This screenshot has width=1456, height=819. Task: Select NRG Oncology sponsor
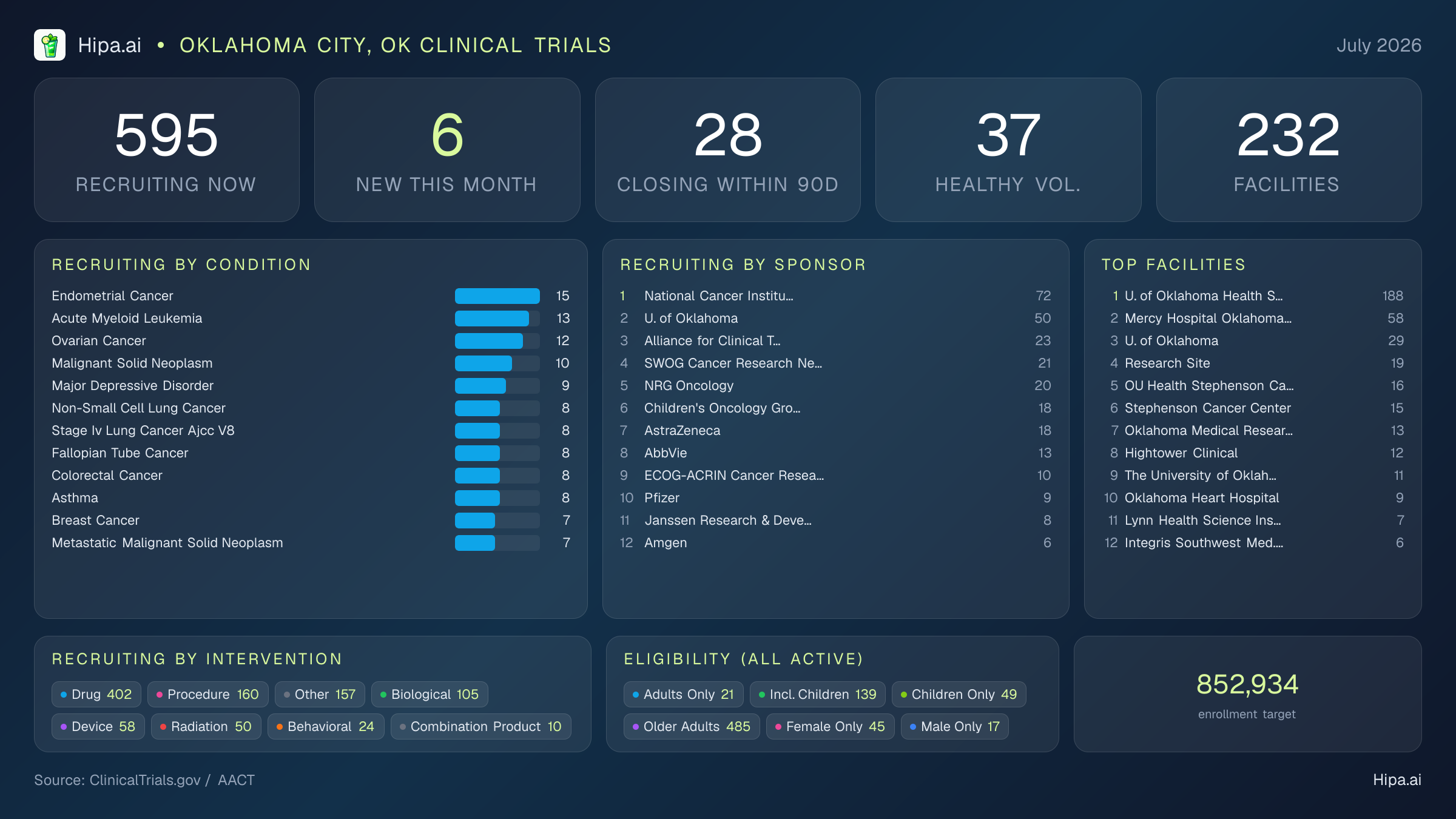tap(835, 385)
